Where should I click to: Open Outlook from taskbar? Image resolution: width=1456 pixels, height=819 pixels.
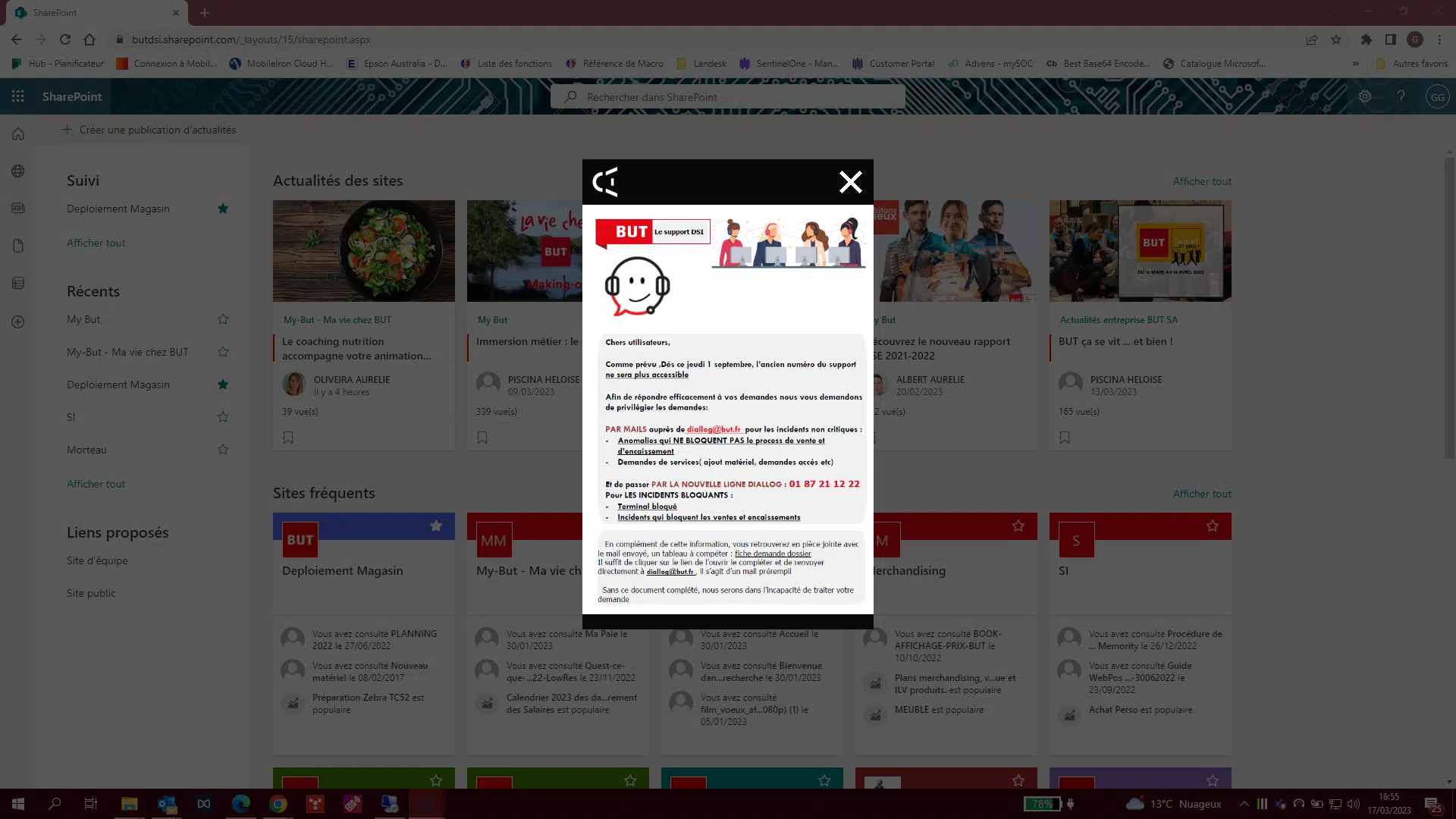[167, 804]
